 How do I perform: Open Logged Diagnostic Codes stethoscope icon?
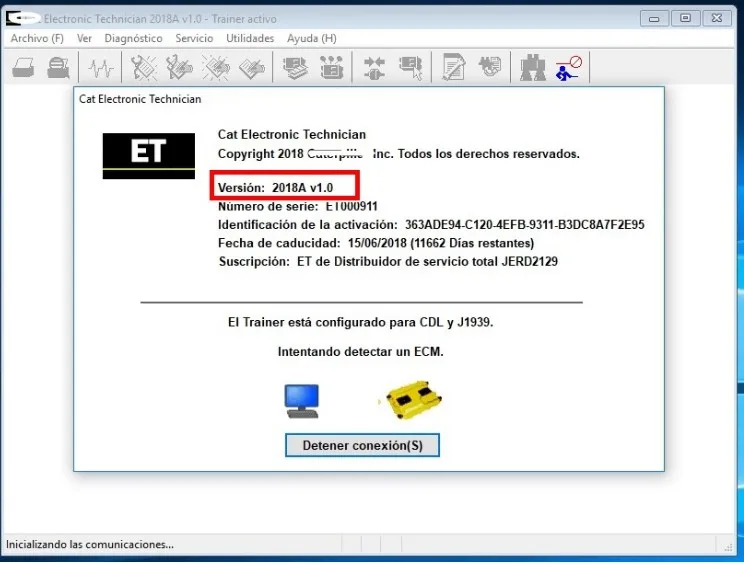point(180,67)
